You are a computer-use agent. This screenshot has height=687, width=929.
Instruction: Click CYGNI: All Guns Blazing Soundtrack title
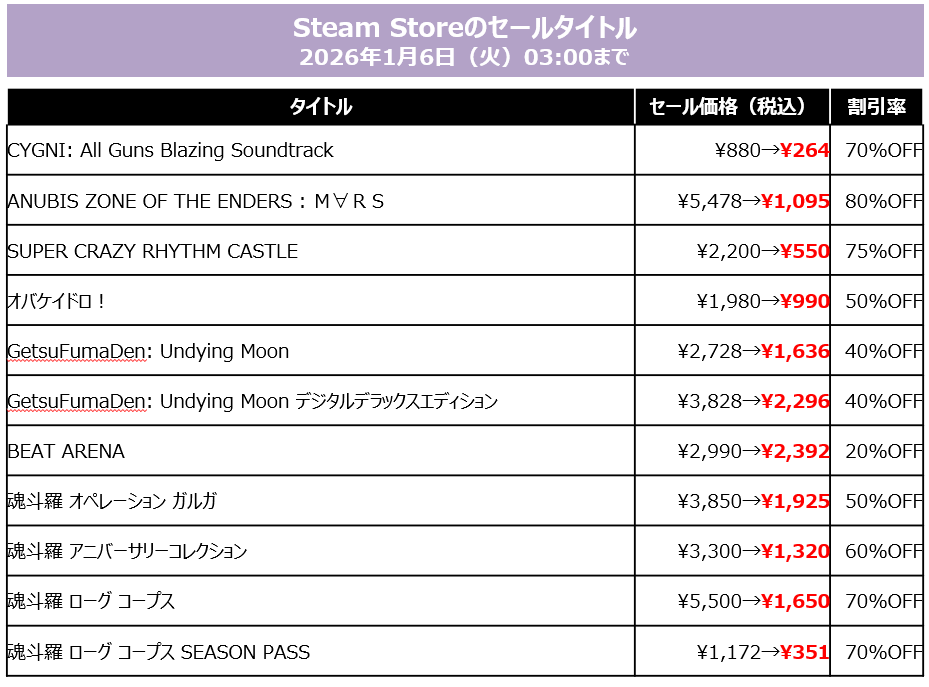(x=170, y=150)
